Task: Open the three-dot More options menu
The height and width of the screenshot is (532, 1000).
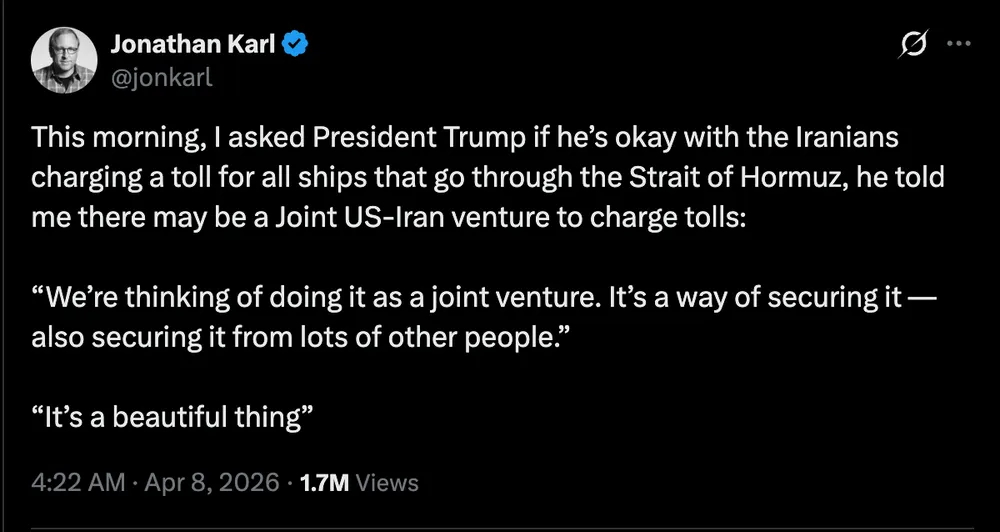Action: click(x=958, y=44)
